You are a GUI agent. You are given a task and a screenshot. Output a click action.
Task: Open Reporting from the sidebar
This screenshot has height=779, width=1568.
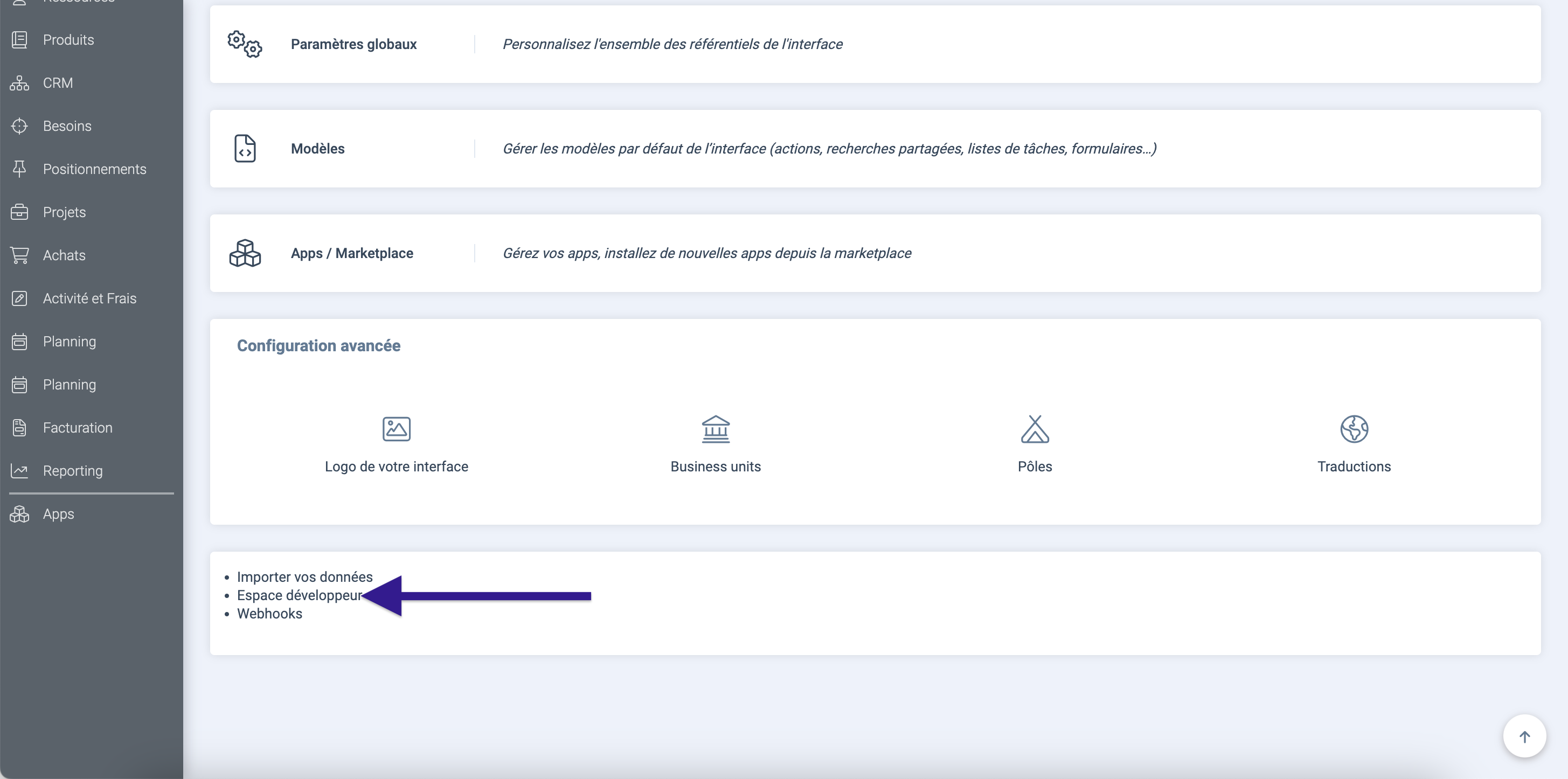pos(72,471)
